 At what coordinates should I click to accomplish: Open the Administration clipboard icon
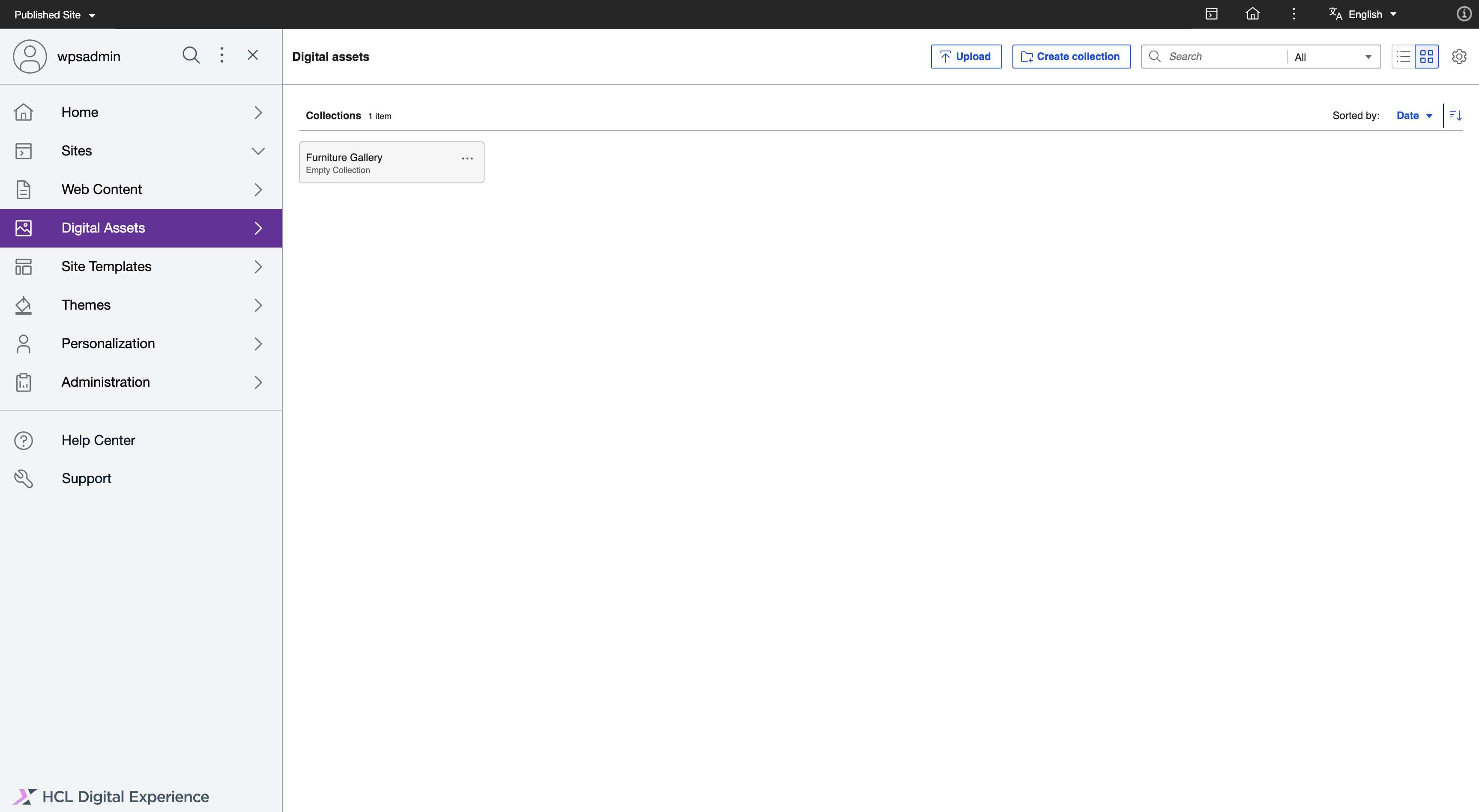click(24, 382)
